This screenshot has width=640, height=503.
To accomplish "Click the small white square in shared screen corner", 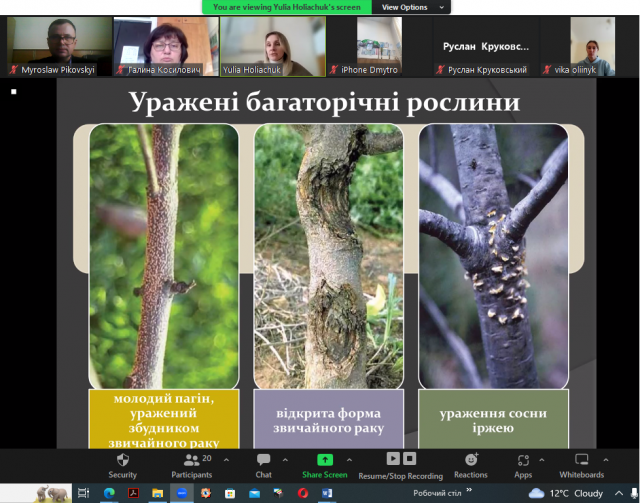I will click(x=13, y=91).
